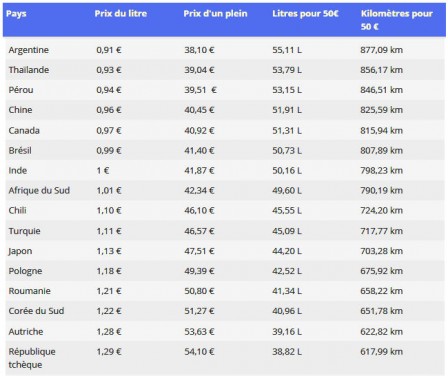
Task: Click the Pays column header
Action: [16, 14]
